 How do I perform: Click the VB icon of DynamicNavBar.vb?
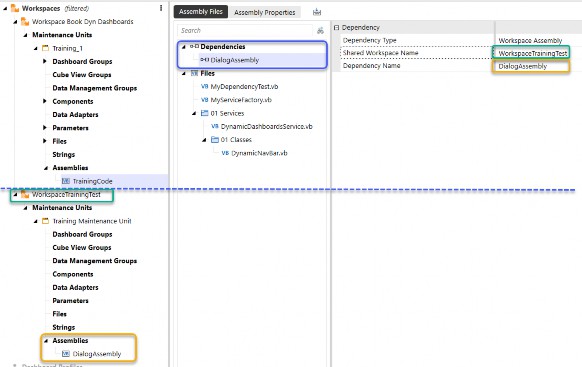click(x=225, y=153)
